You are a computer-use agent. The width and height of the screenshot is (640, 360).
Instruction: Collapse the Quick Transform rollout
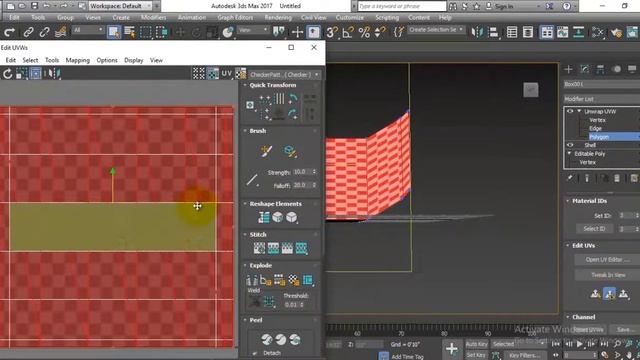click(x=245, y=85)
